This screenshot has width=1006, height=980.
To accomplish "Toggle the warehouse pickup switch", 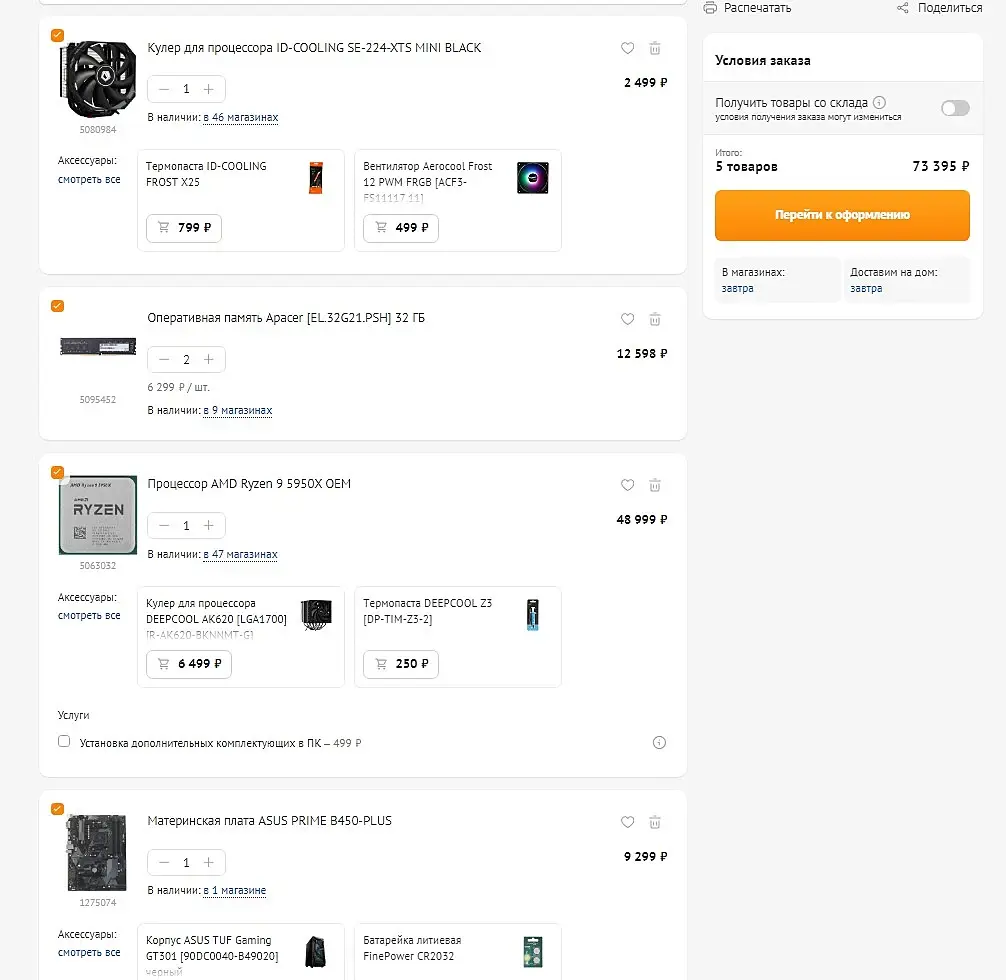I will [955, 108].
